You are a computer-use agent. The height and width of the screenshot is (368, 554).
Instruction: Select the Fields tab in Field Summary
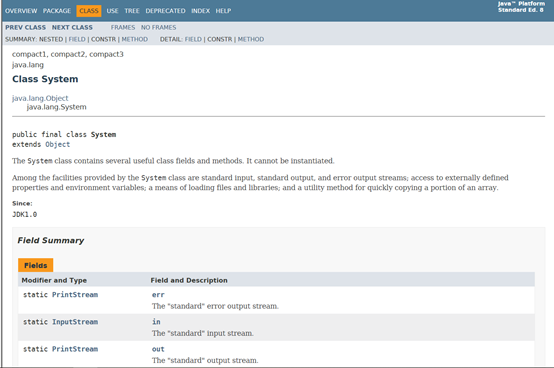coord(36,265)
